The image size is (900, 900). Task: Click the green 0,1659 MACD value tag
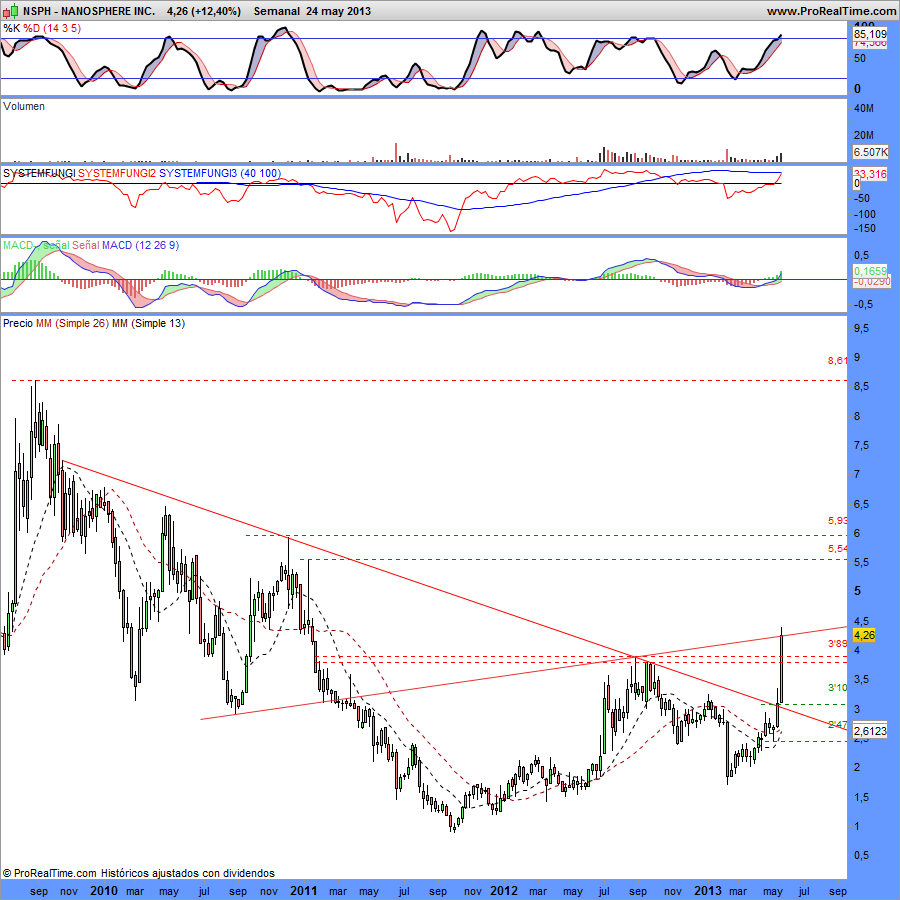click(x=870, y=271)
